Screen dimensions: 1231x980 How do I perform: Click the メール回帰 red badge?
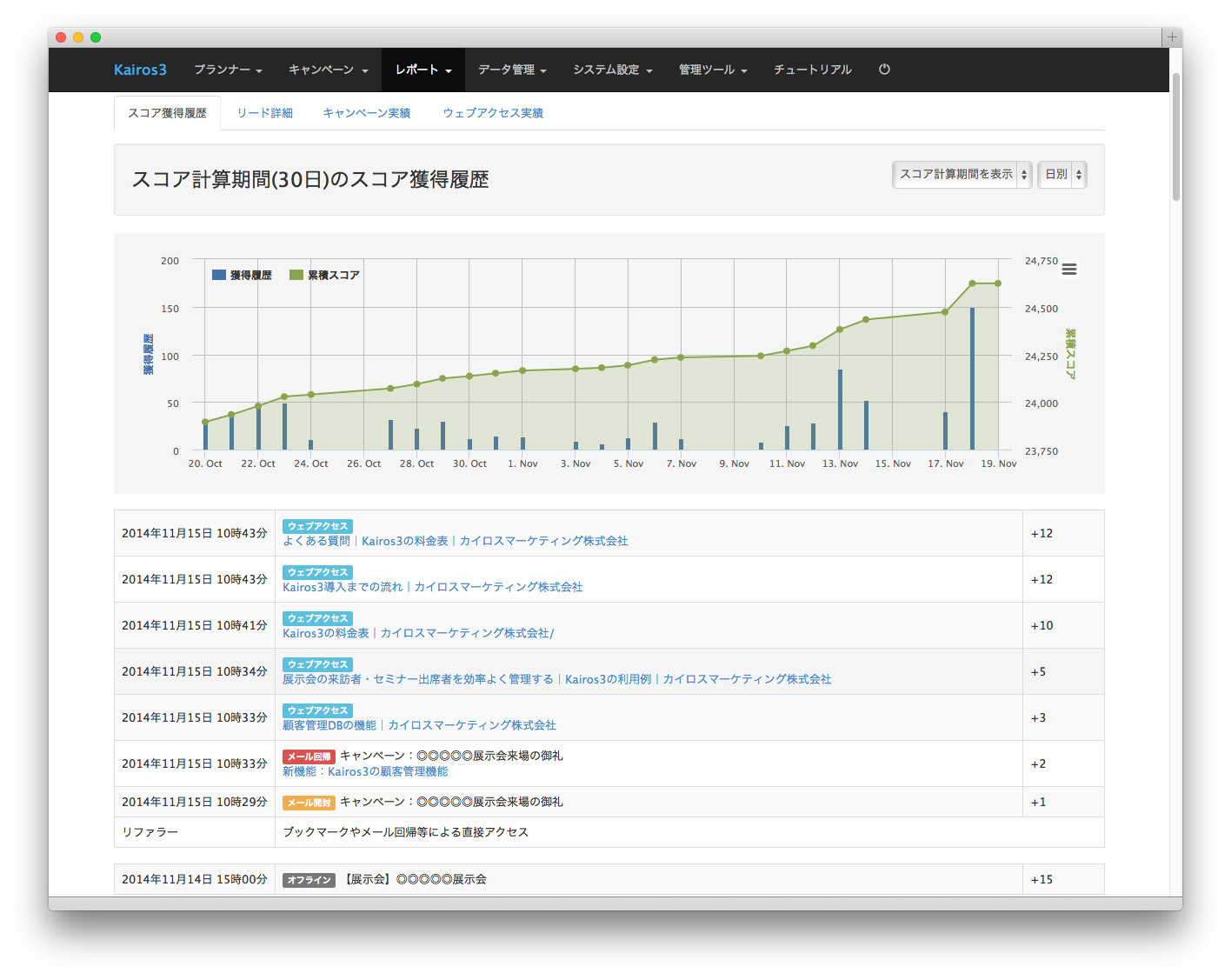click(309, 757)
